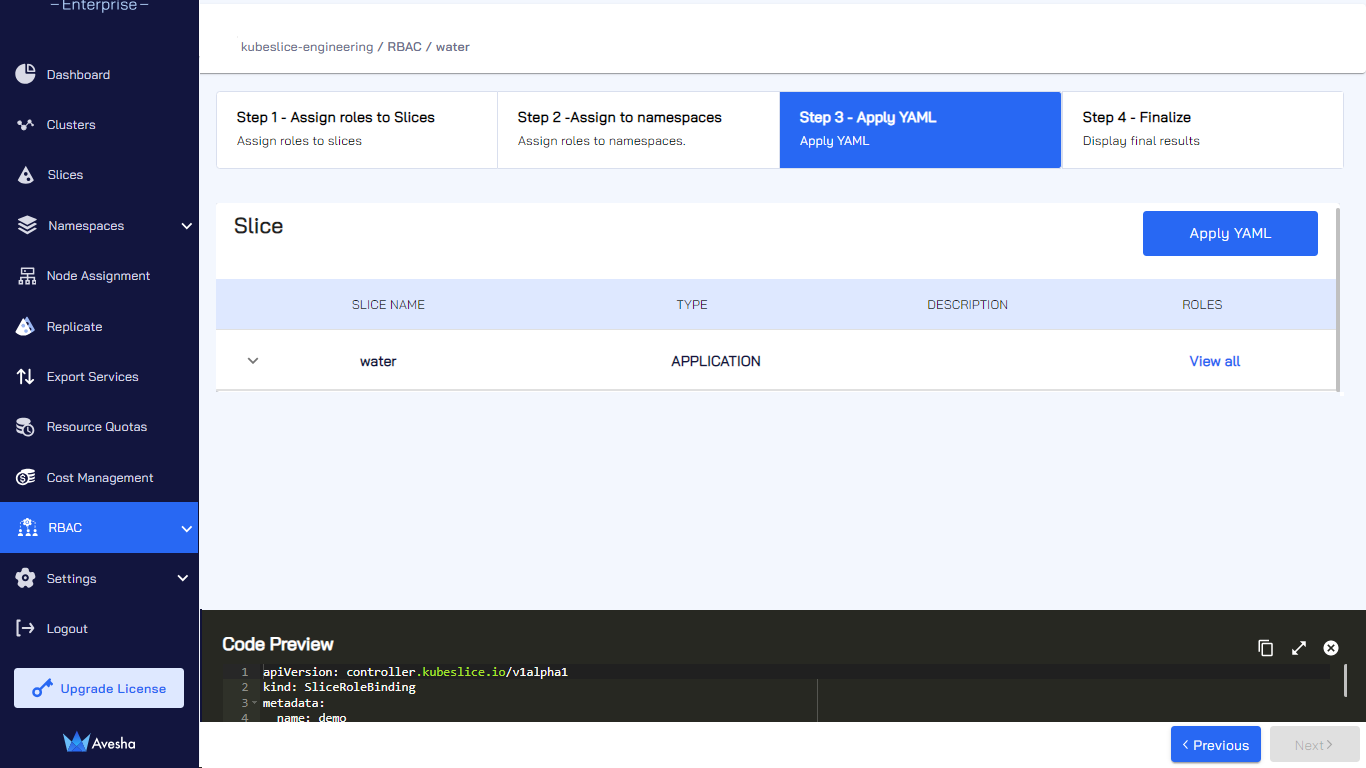Expand the Code Preview to fullscreen
The width and height of the screenshot is (1366, 768).
(x=1299, y=648)
